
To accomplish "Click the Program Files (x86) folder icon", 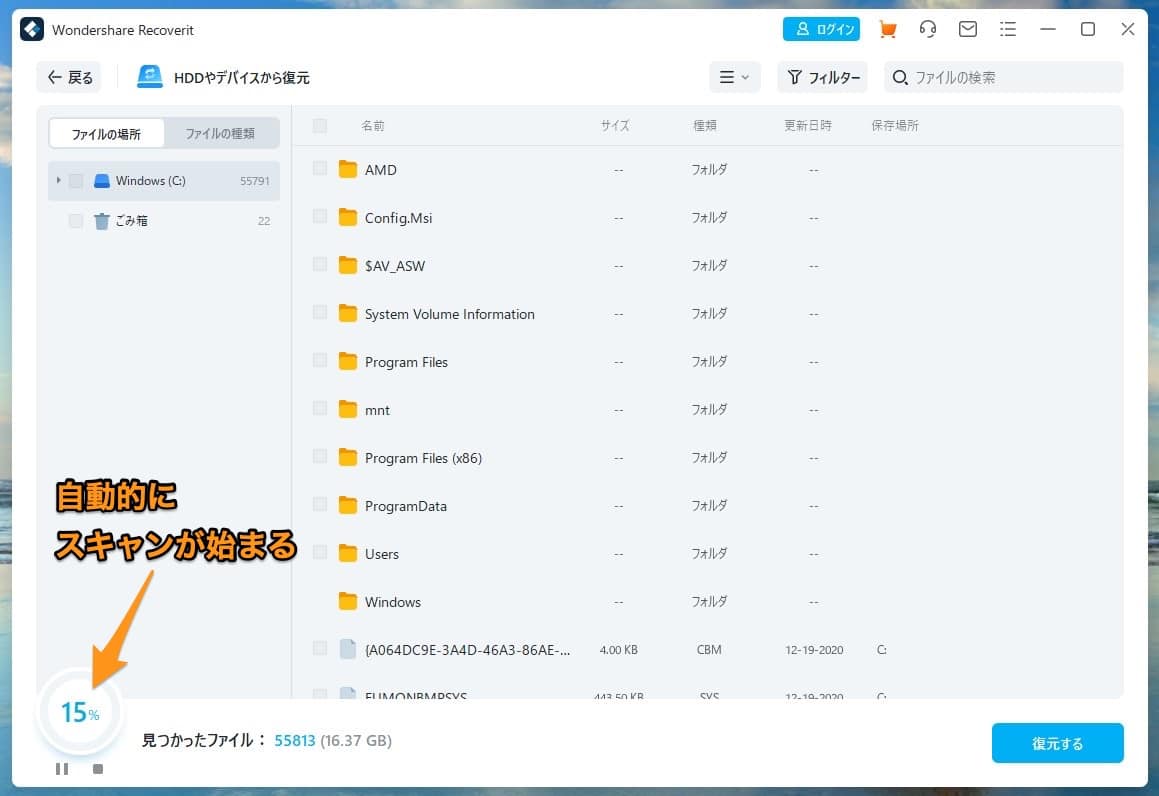I will click(348, 458).
